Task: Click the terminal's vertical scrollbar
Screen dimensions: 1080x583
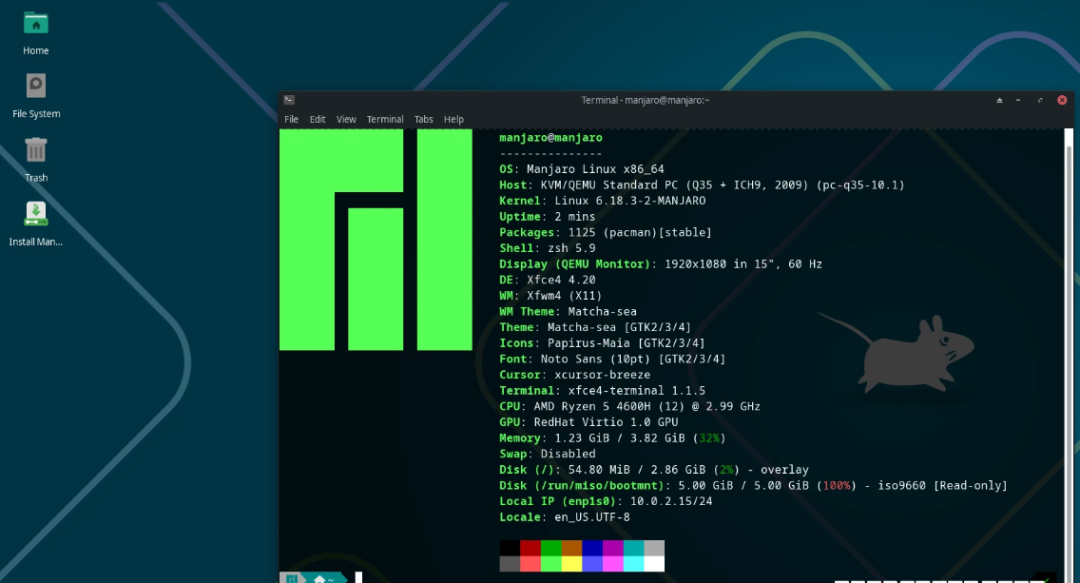Action: (x=1068, y=355)
